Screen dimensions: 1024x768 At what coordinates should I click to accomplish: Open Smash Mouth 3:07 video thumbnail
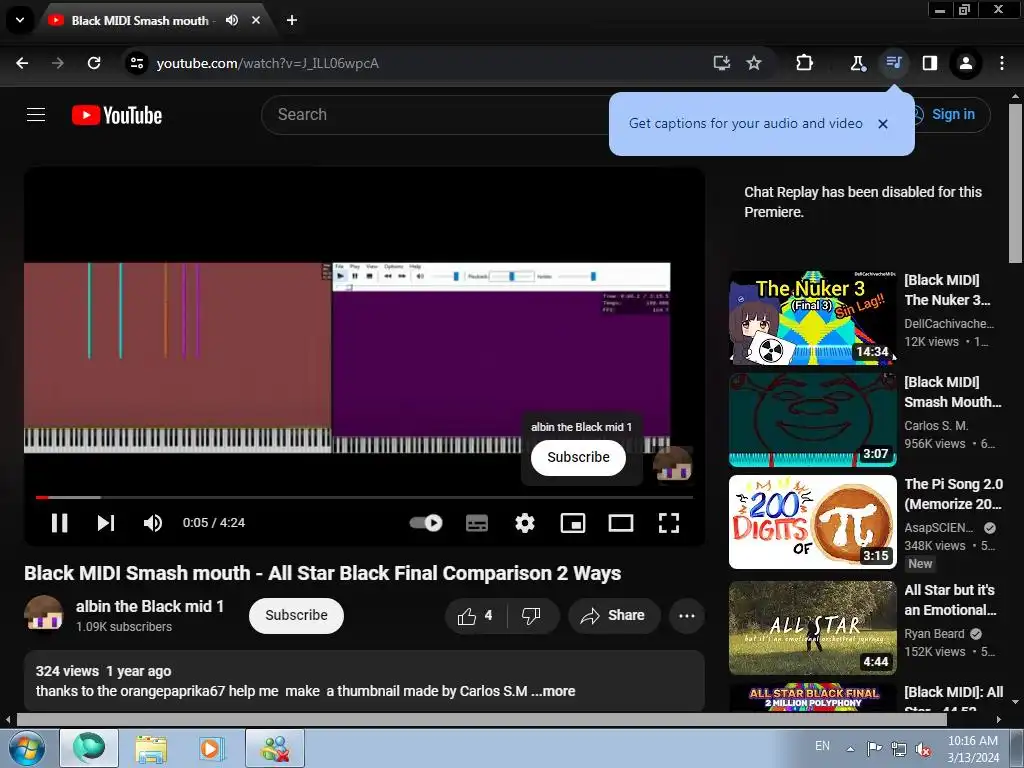tap(812, 420)
